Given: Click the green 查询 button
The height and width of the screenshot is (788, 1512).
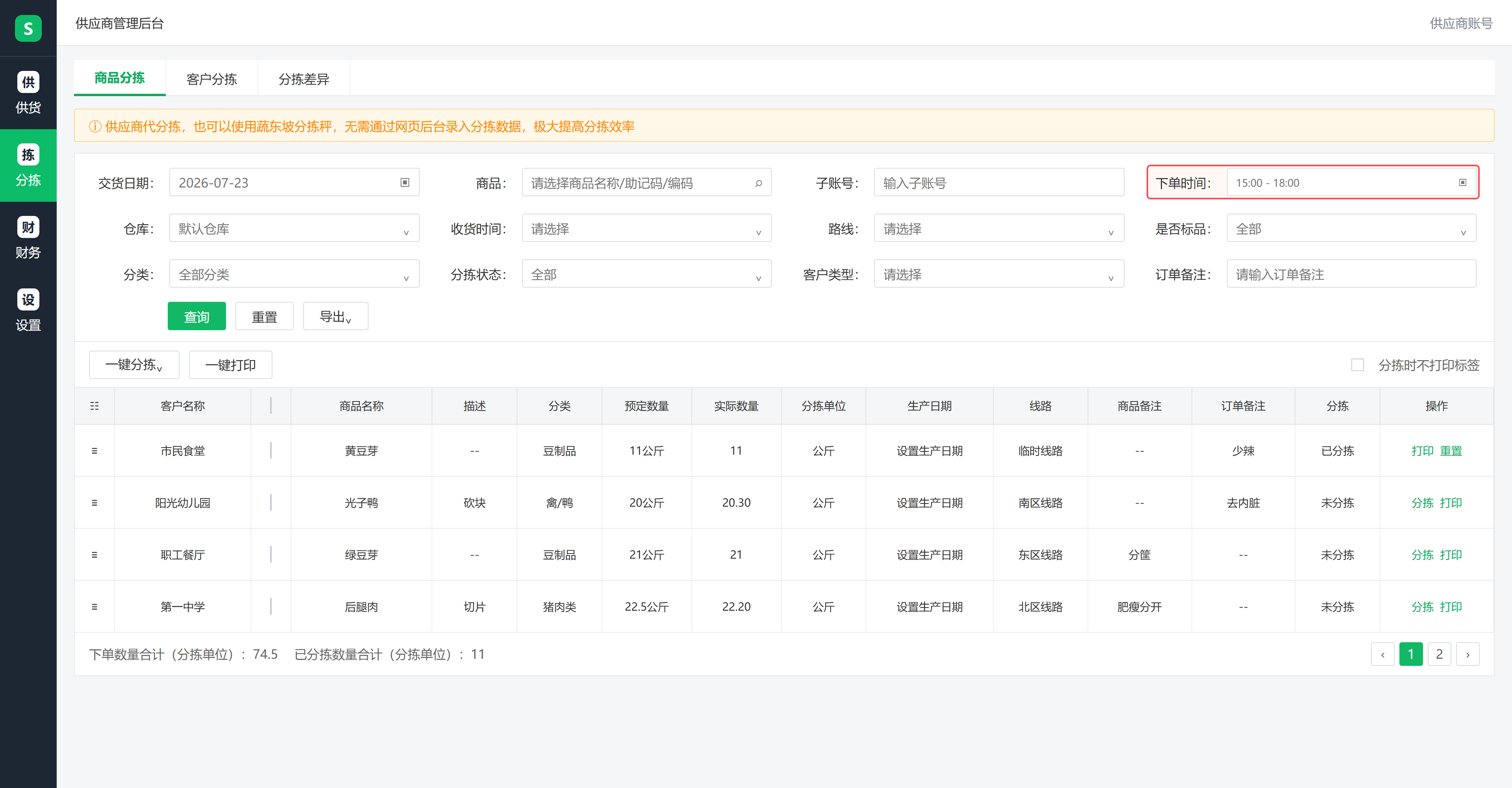Looking at the screenshot, I should [x=196, y=316].
